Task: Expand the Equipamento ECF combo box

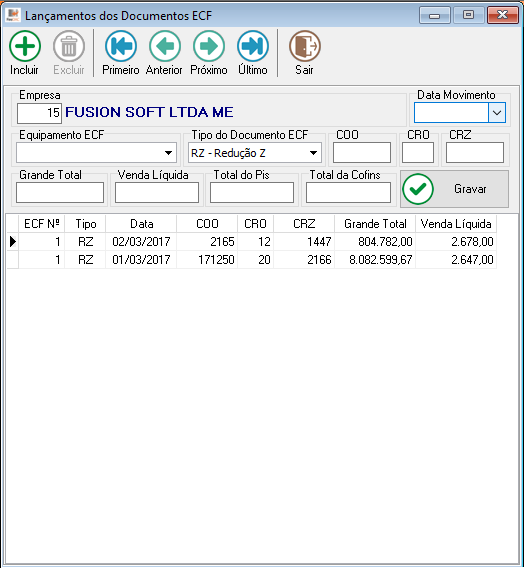Action: (x=168, y=153)
